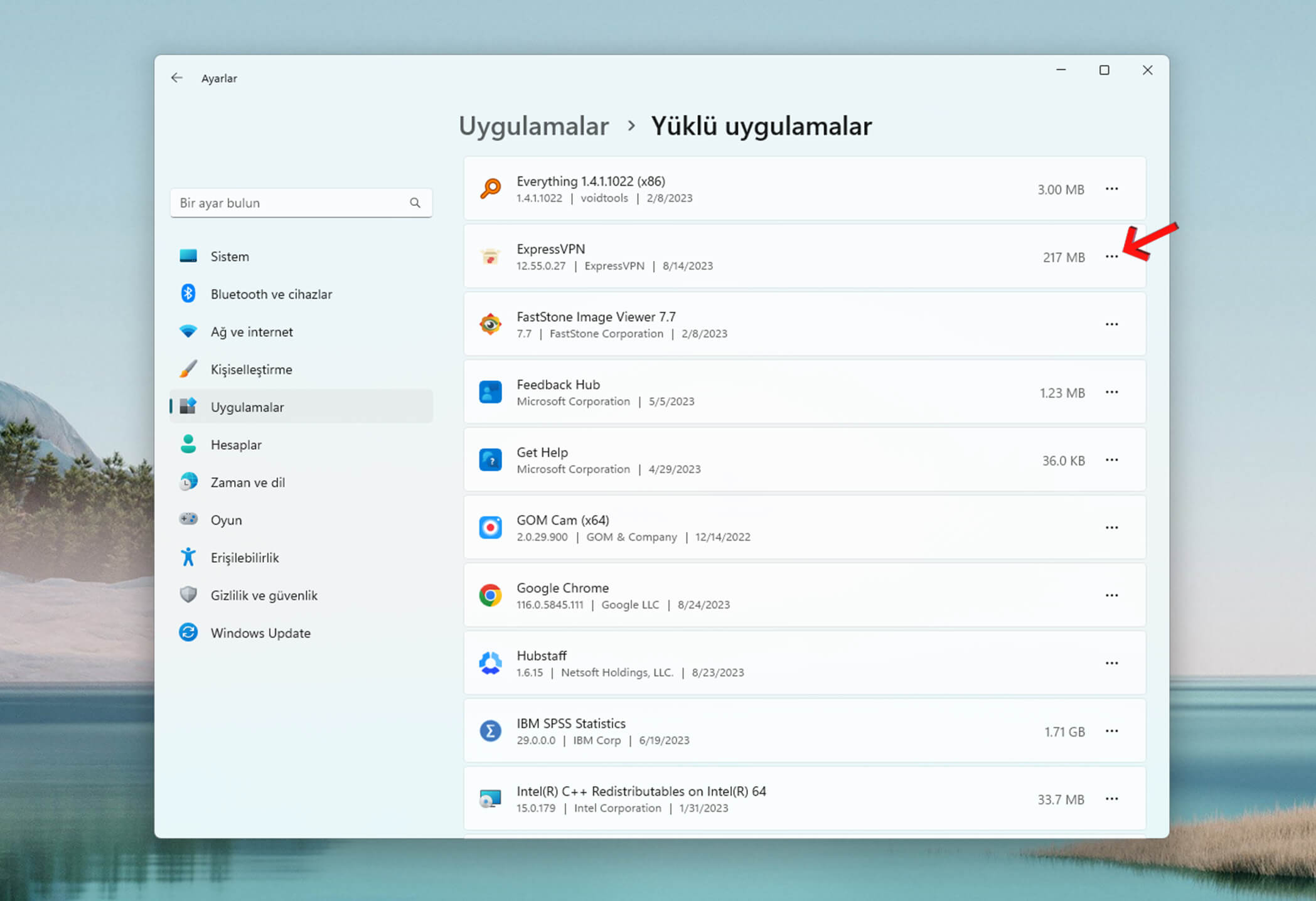Screen dimensions: 1316x901
Task: Click the Everything app magnifier icon
Action: tap(490, 189)
